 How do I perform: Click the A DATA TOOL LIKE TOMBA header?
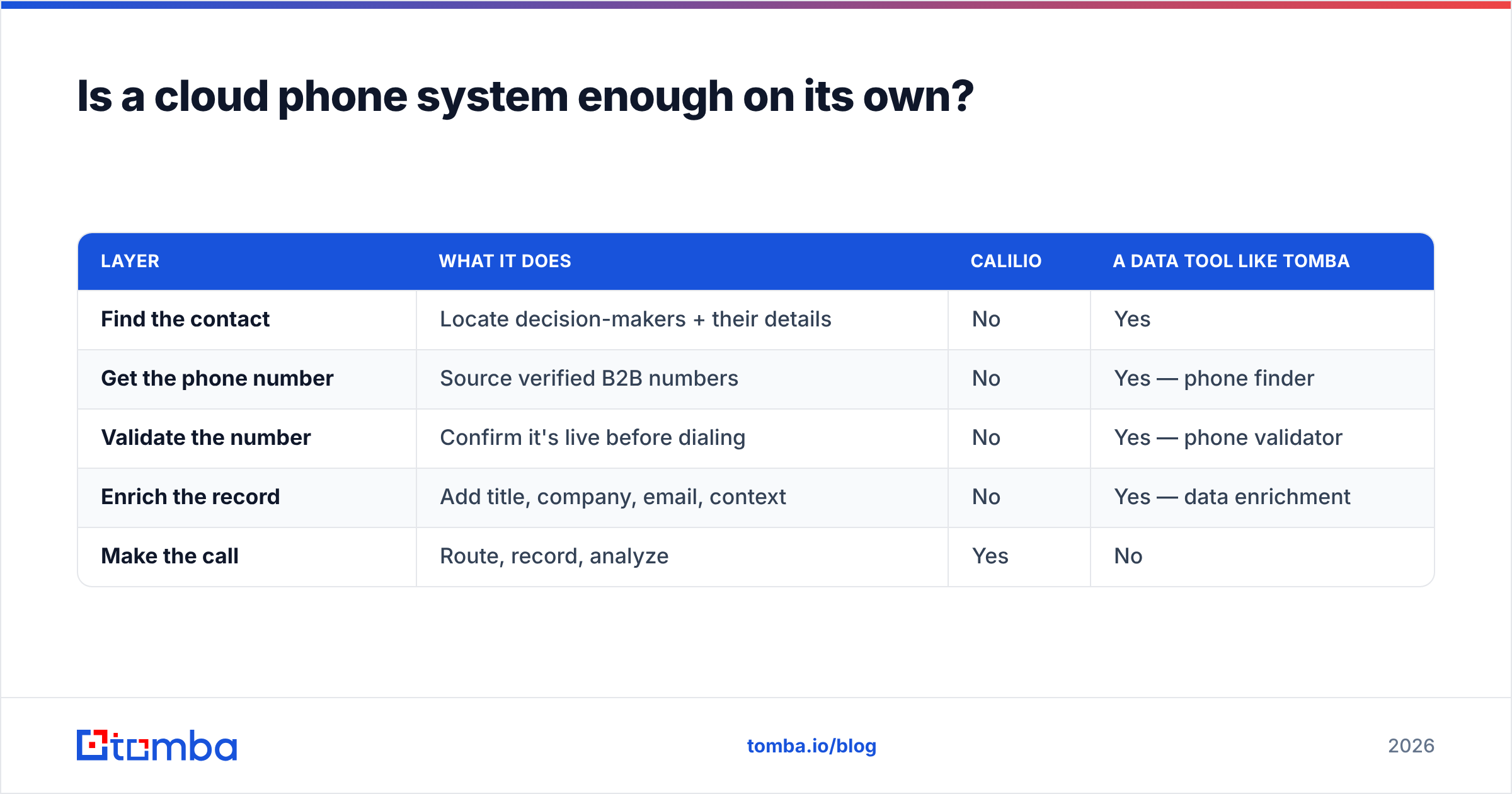tap(1231, 261)
